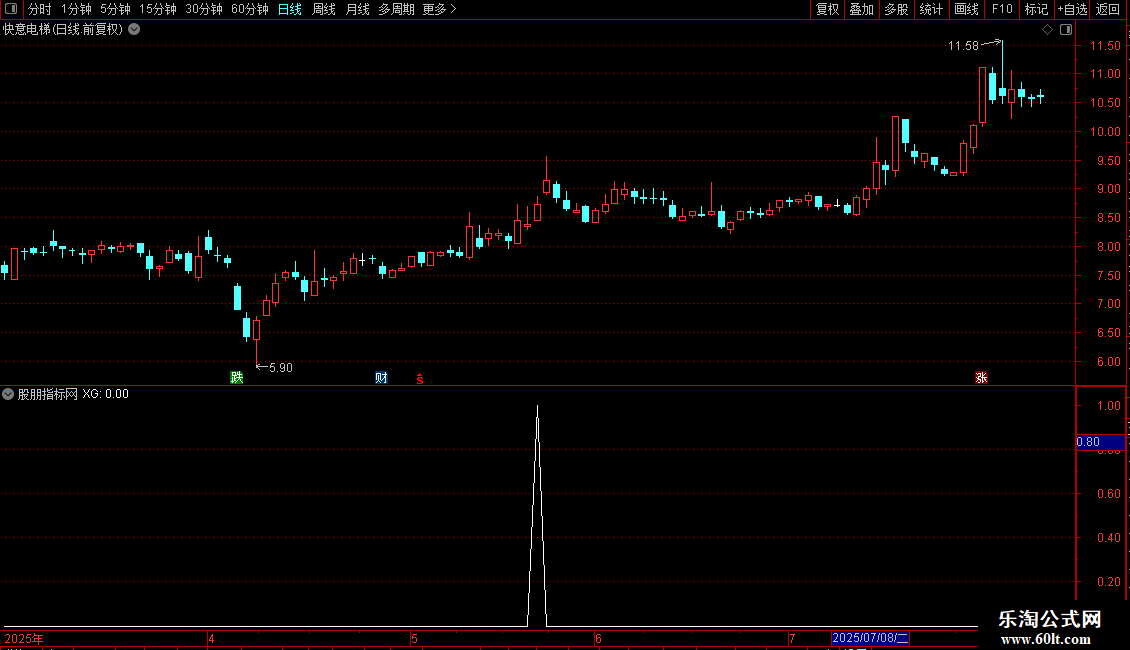Image resolution: width=1130 pixels, height=650 pixels.
Task: Click the 11.58 high price label
Action: (963, 46)
